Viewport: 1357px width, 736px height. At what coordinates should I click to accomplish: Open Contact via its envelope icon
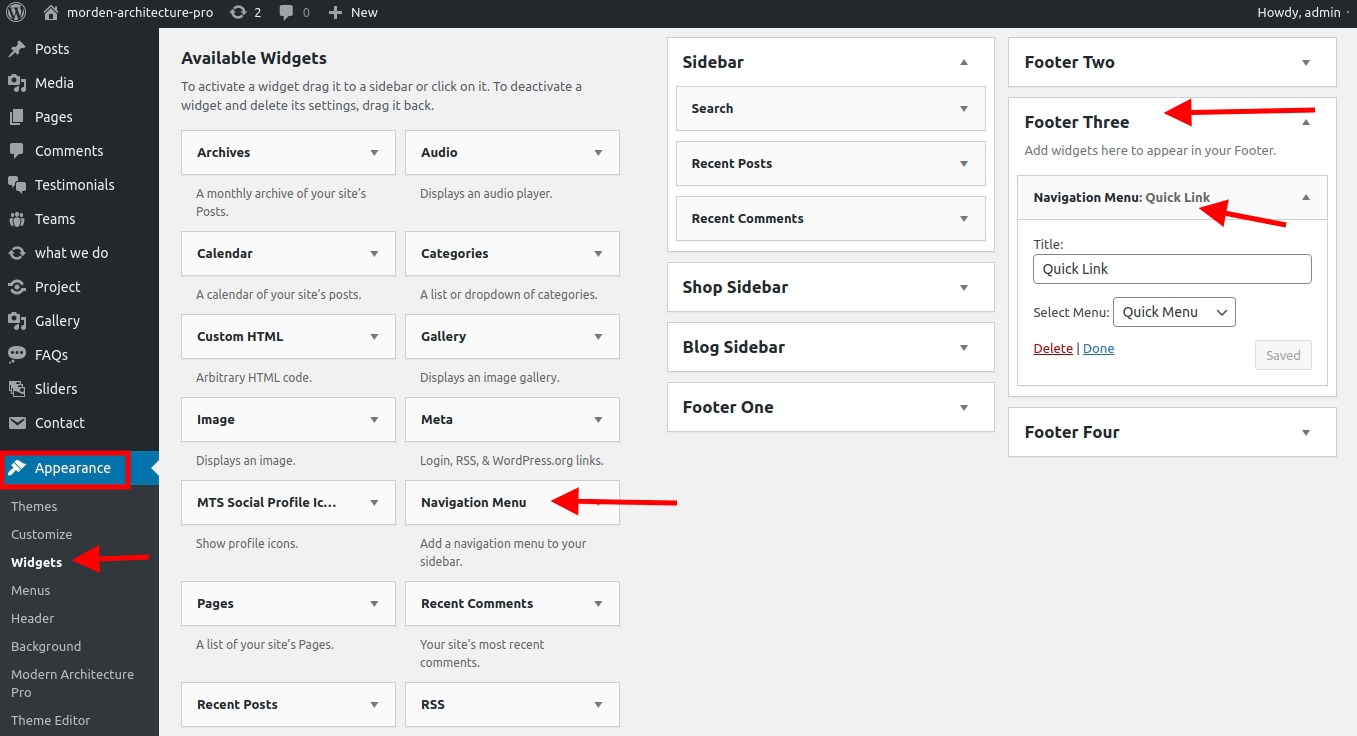click(16, 422)
